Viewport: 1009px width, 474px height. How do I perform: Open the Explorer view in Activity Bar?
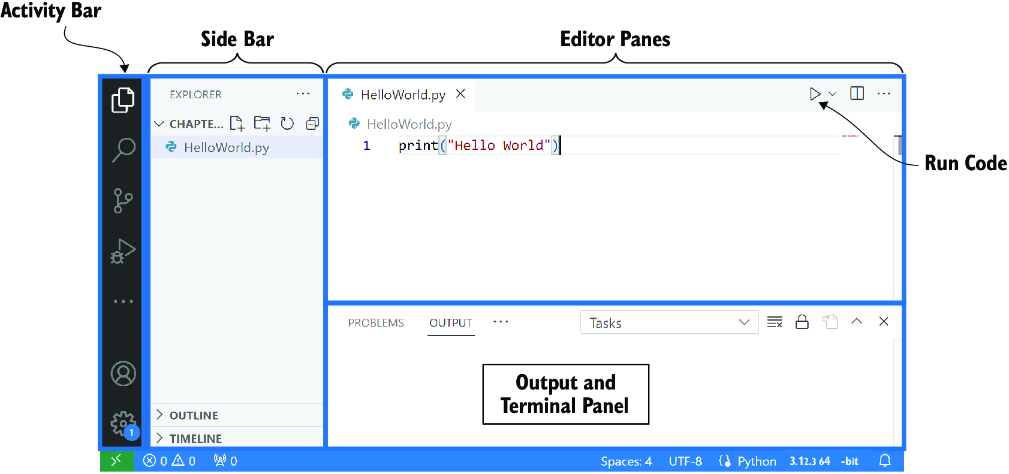(x=123, y=100)
